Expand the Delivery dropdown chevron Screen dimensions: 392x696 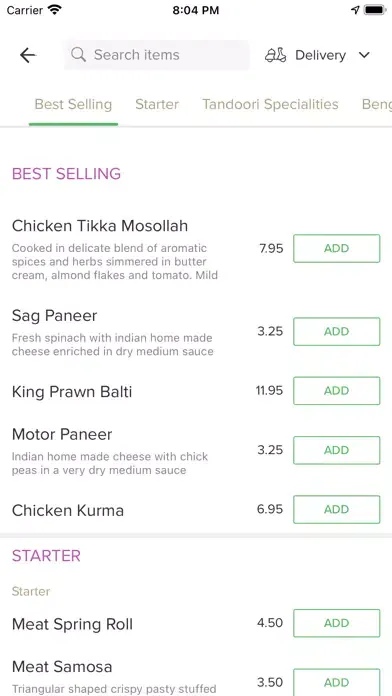coord(364,55)
